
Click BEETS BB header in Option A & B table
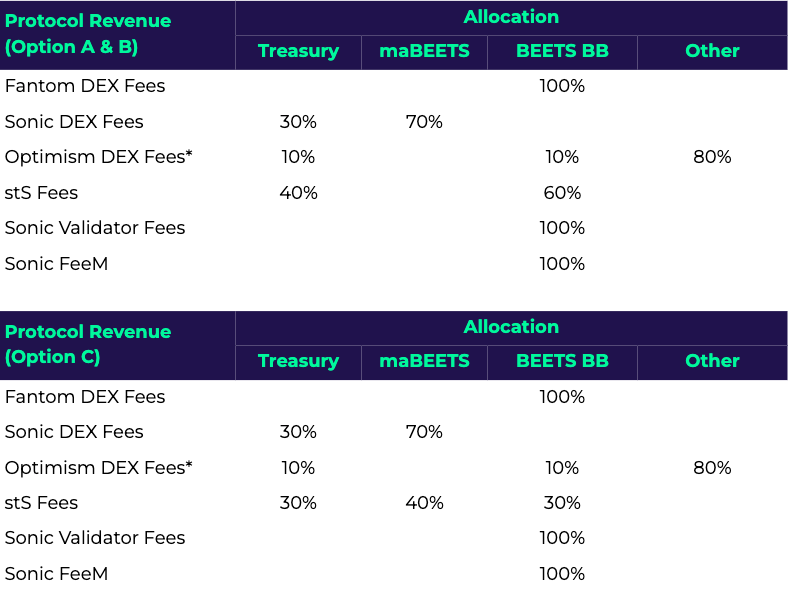(562, 51)
